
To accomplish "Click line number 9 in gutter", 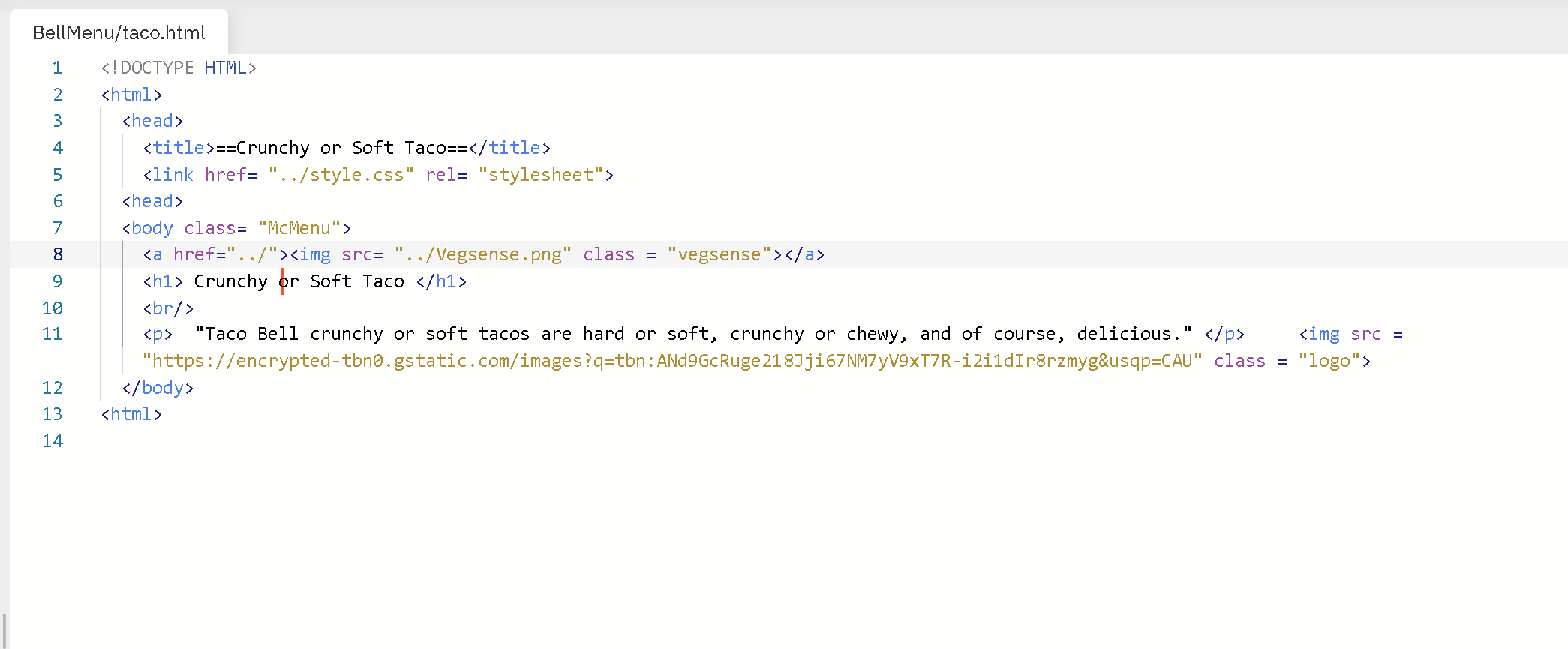I will tap(57, 281).
